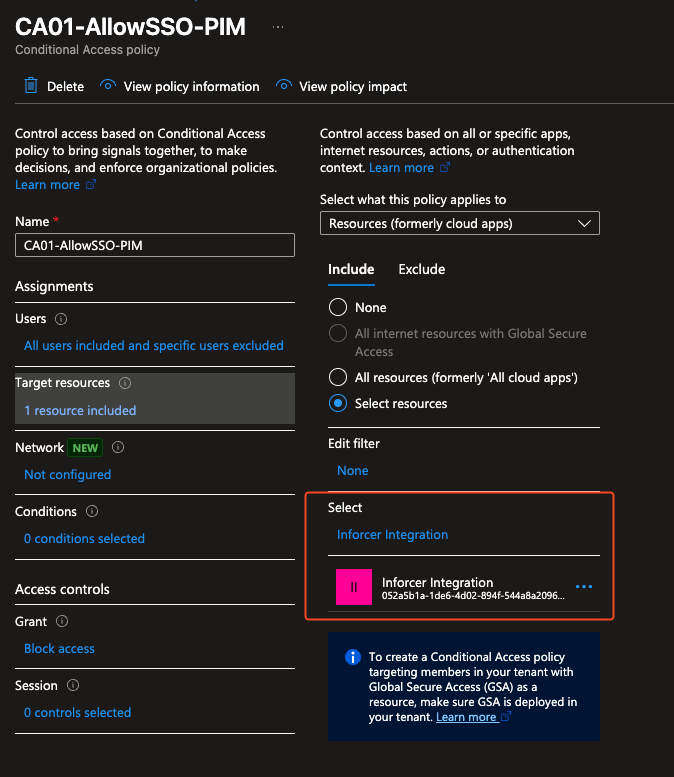The width and height of the screenshot is (674, 777).
Task: Click the info icon next to Users
Action: tap(61, 319)
